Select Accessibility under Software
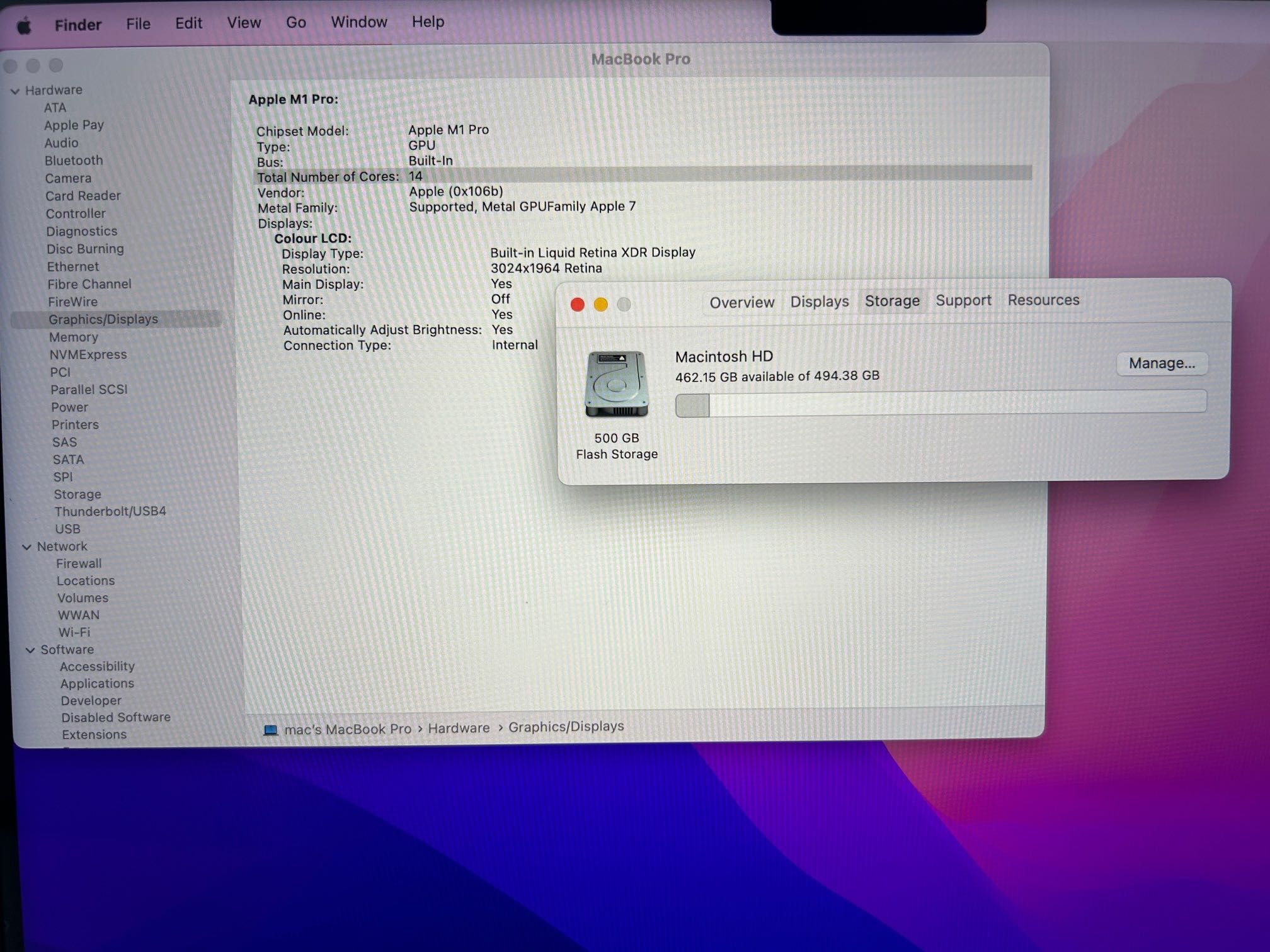Screen dimensions: 1270x952 97,666
